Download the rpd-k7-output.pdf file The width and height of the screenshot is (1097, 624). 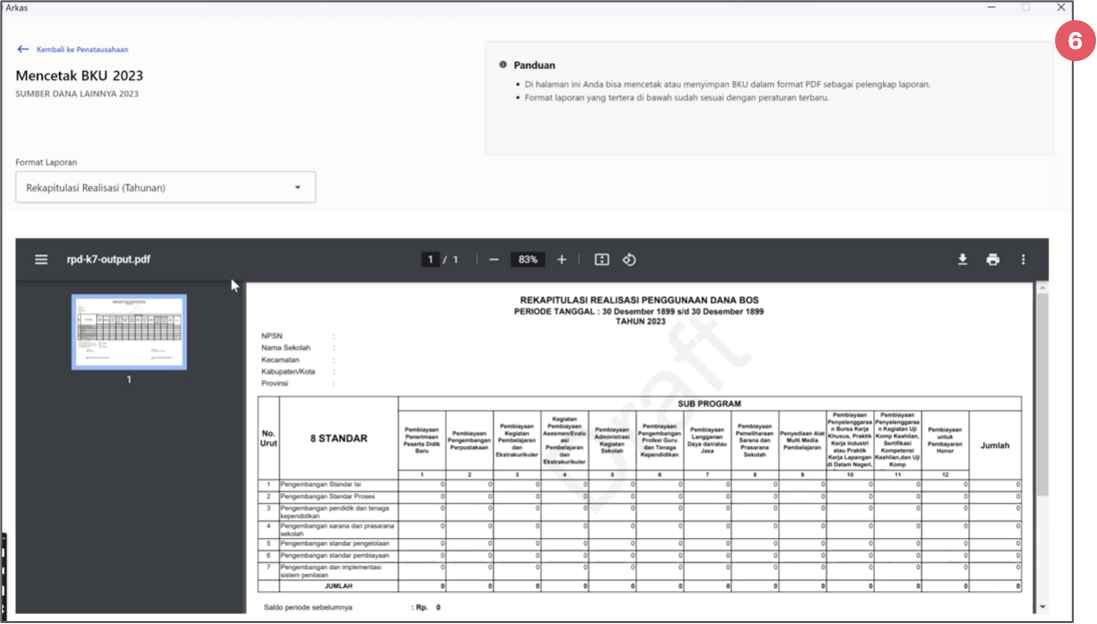pyautogui.click(x=962, y=260)
